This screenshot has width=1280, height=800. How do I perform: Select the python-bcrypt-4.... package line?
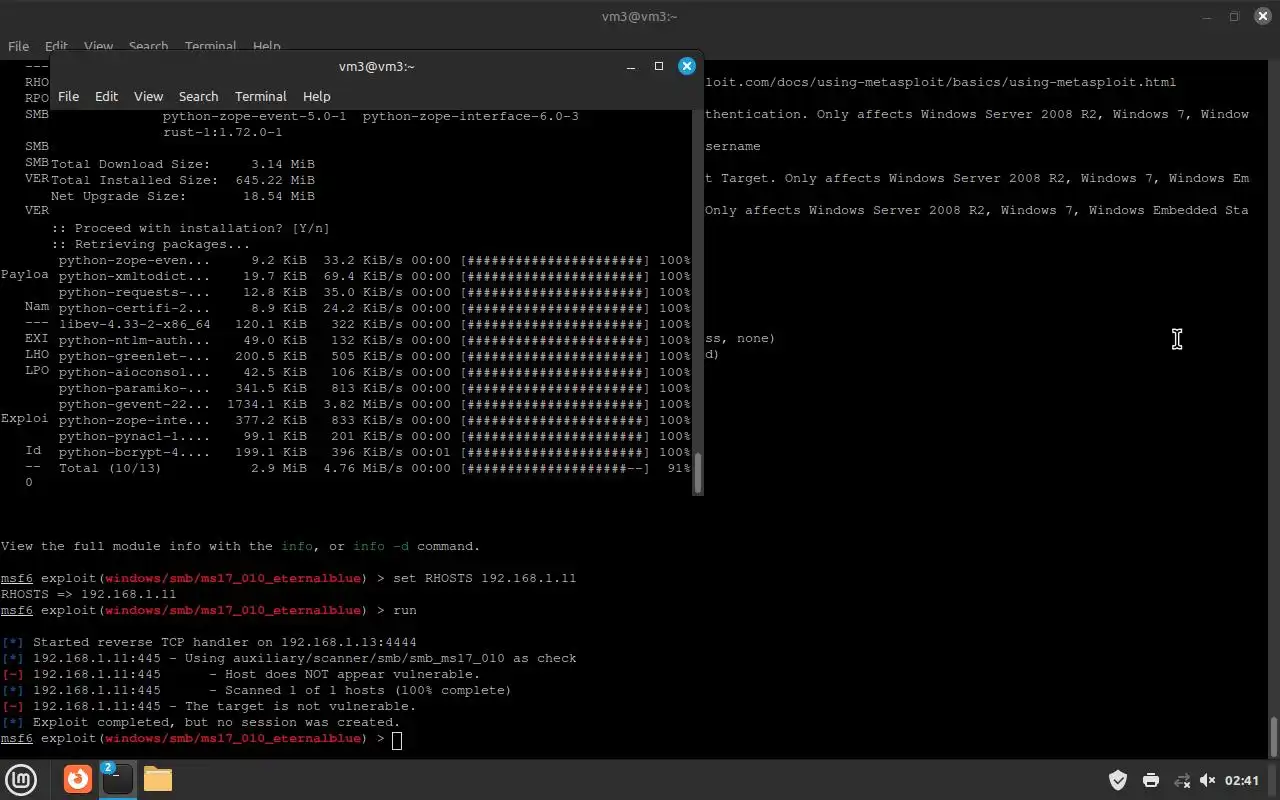(x=374, y=452)
